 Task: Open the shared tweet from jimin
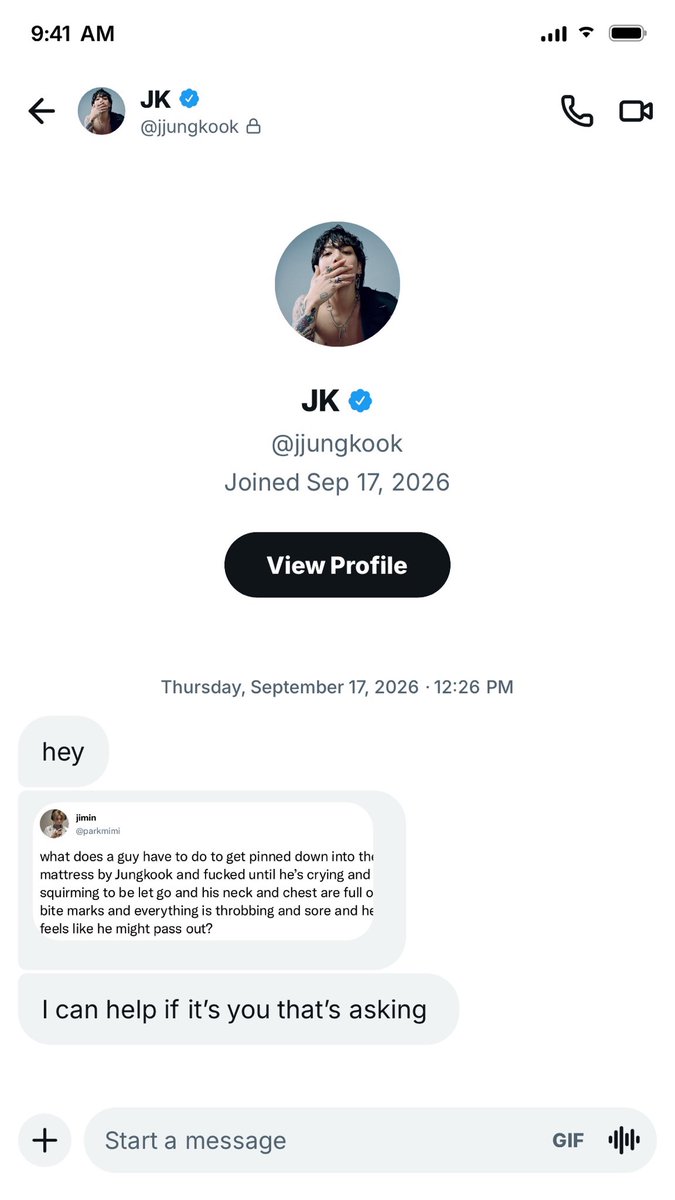tap(206, 871)
